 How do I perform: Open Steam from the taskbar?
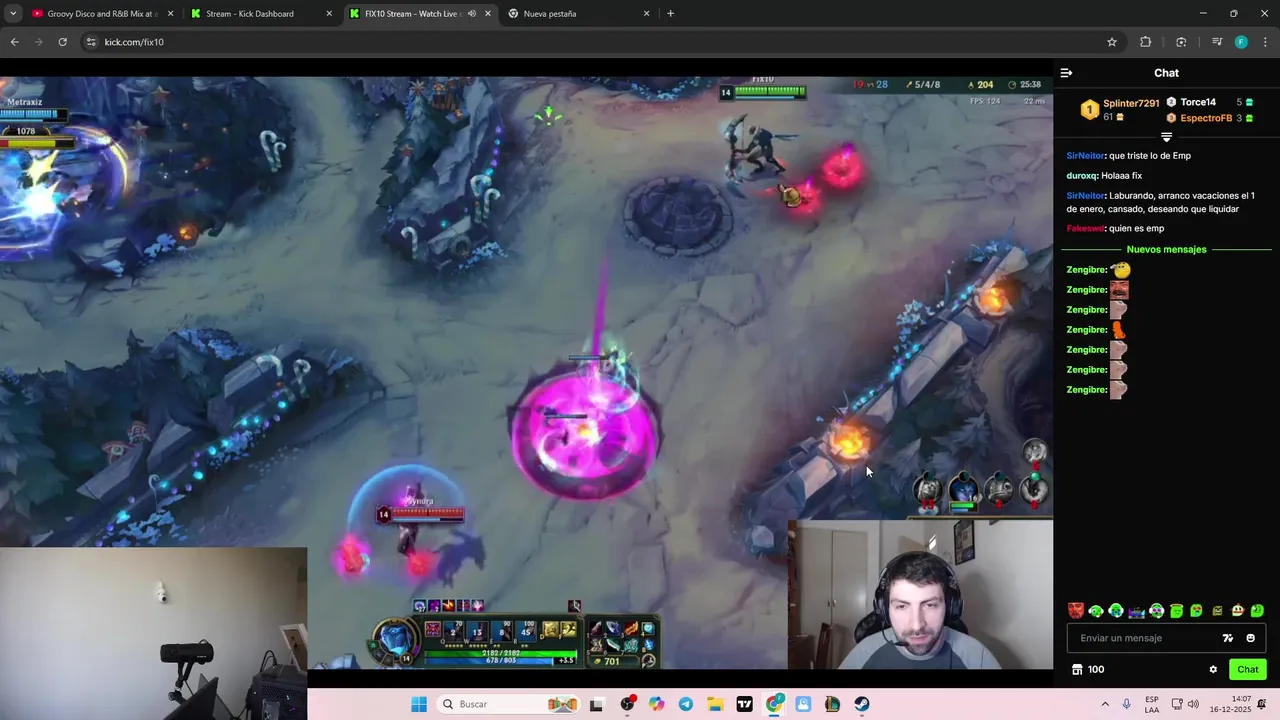click(x=861, y=704)
